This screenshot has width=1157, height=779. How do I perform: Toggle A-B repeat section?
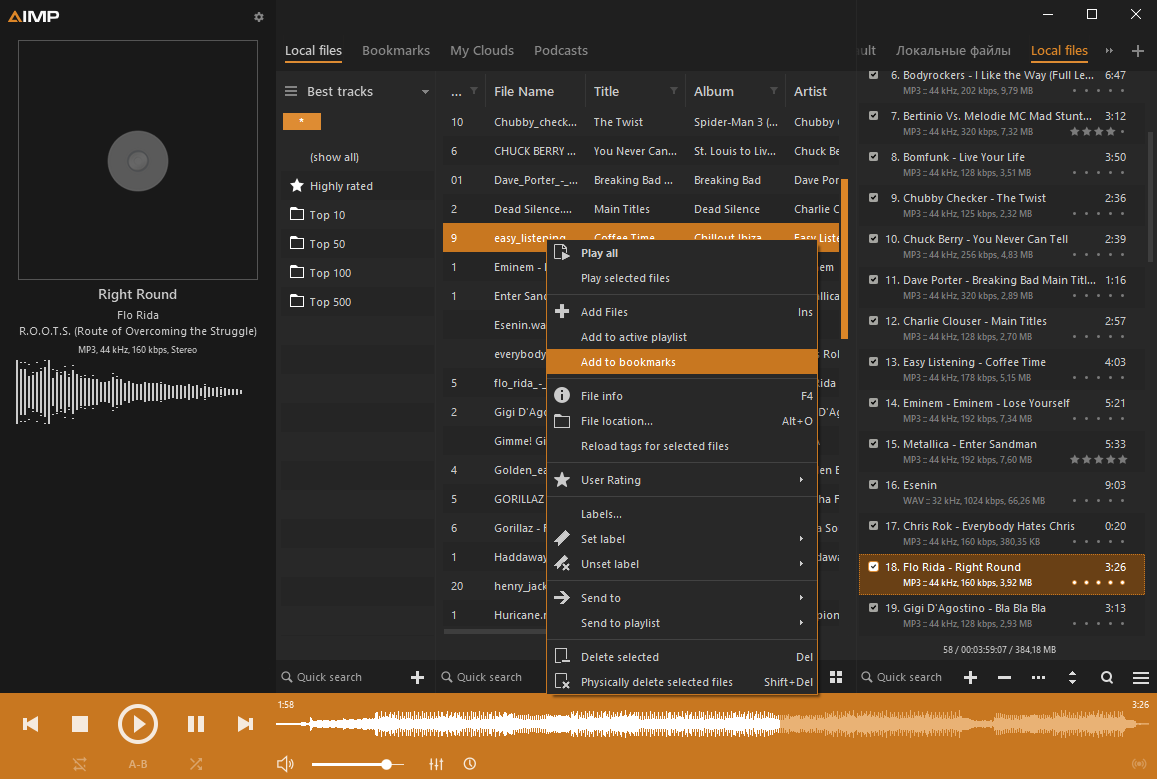click(138, 764)
